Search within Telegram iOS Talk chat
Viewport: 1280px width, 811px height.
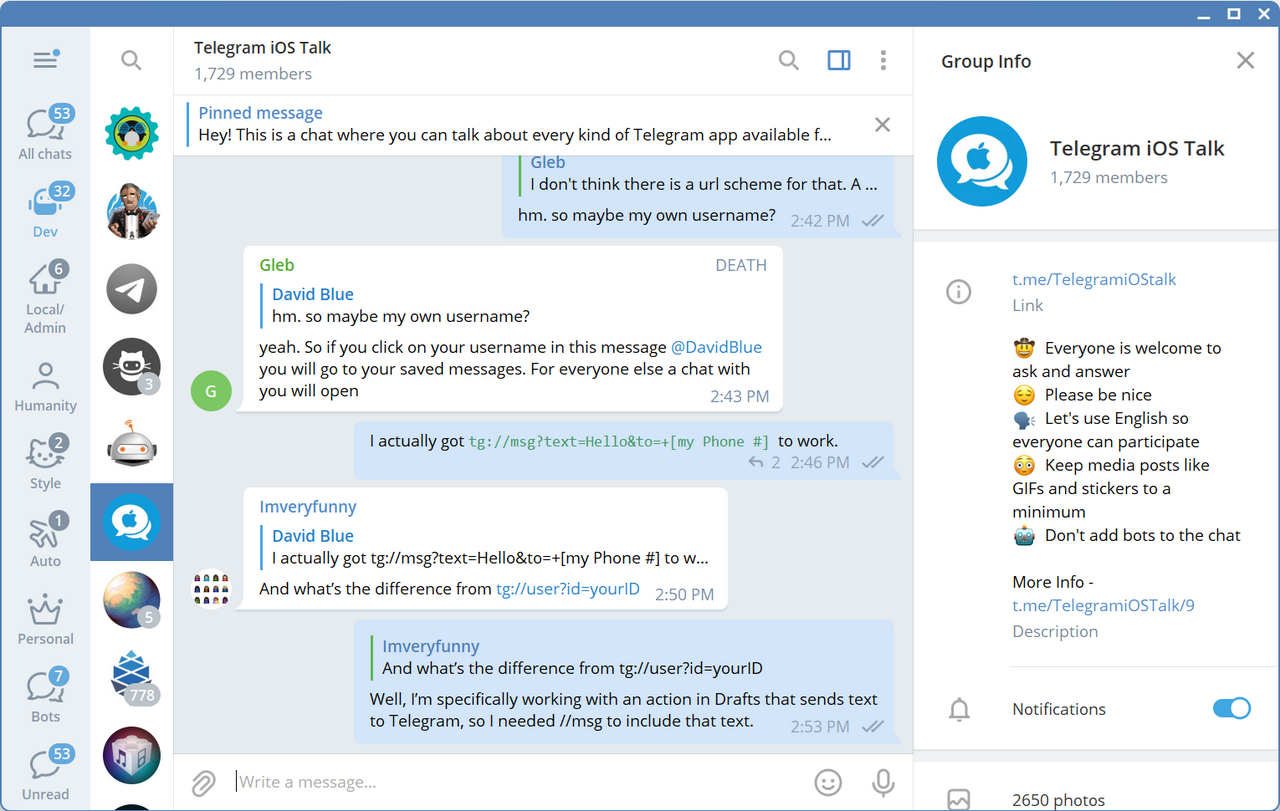coord(789,60)
